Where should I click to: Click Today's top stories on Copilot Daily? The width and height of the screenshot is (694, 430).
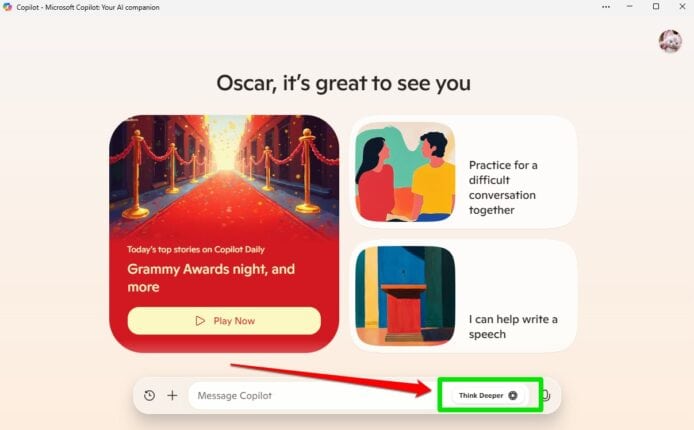click(196, 250)
